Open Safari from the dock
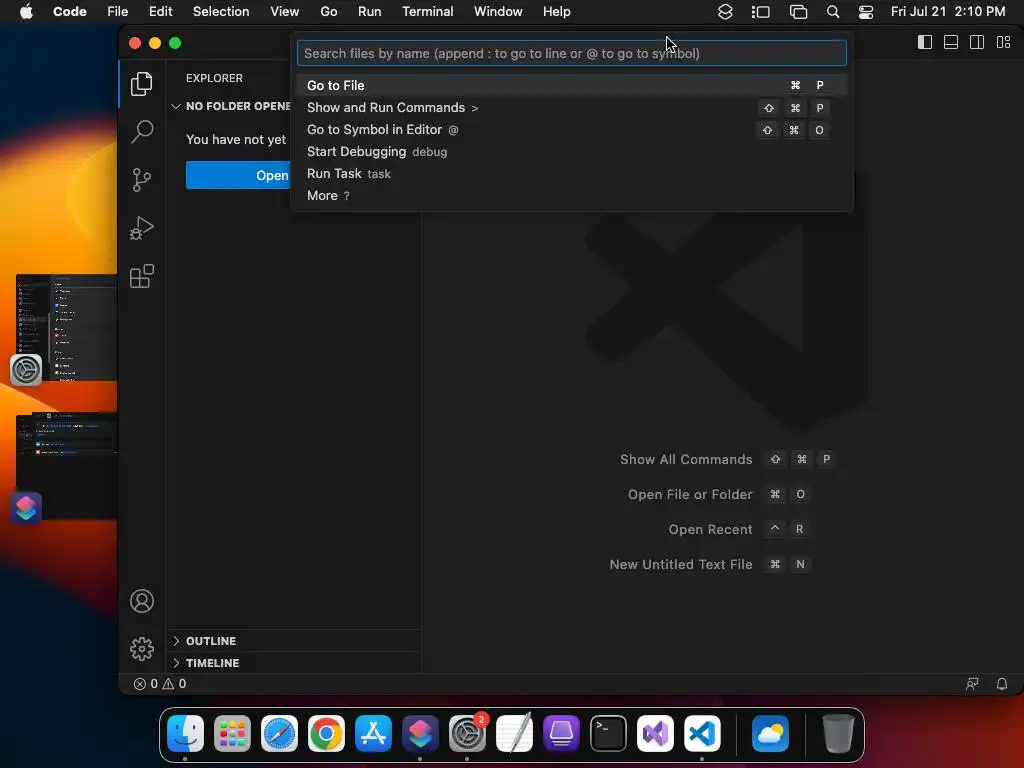 (280, 733)
